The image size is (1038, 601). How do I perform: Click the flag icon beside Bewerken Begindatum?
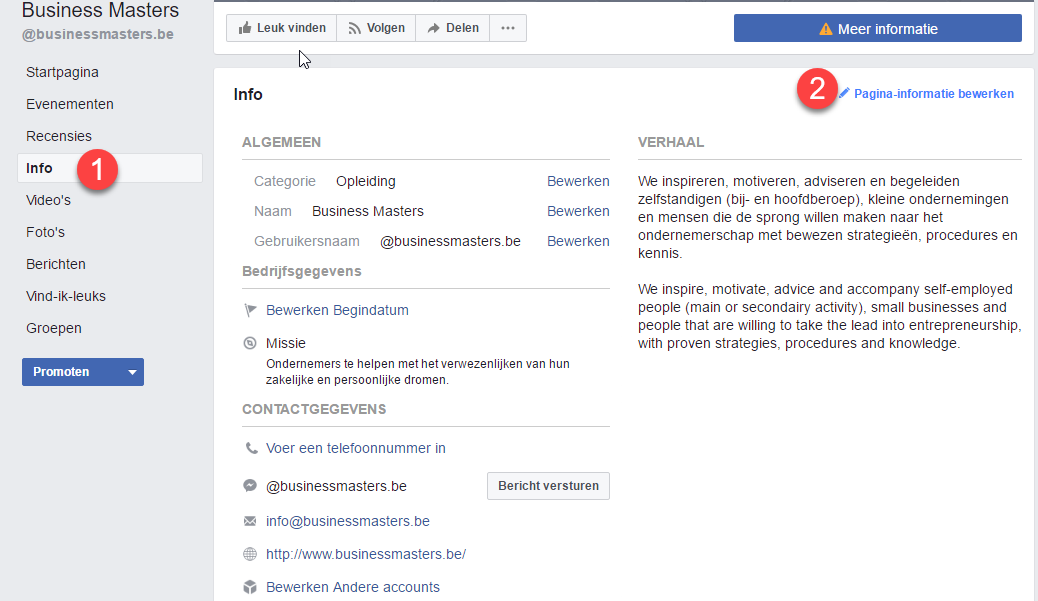pyautogui.click(x=250, y=310)
